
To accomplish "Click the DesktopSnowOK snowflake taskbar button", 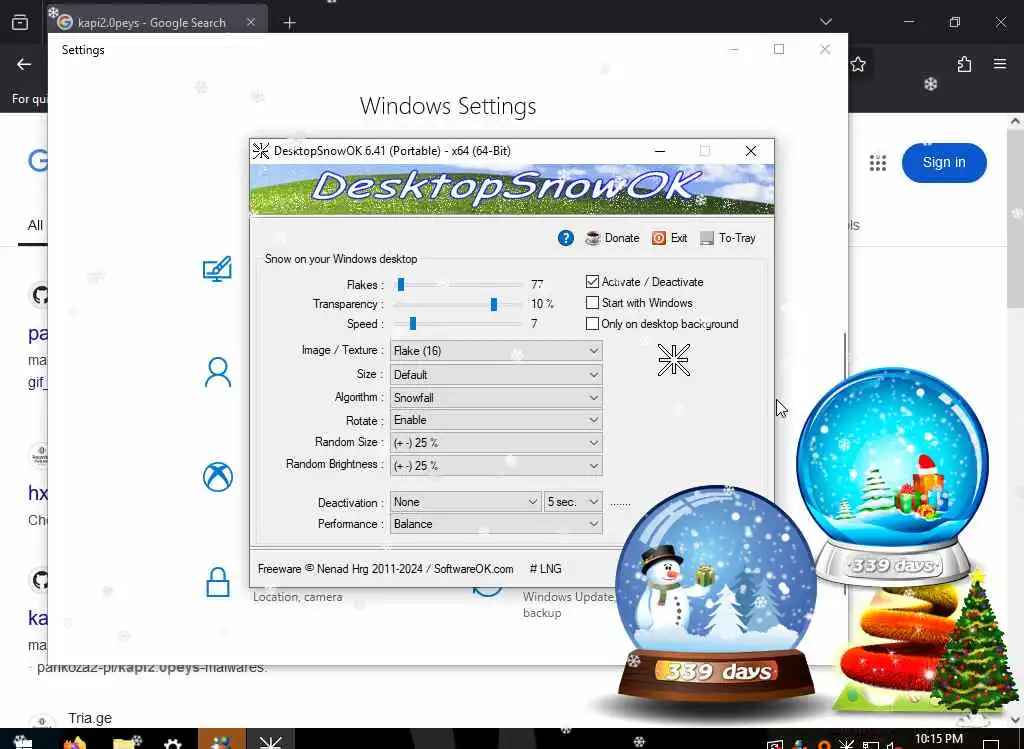I will coord(270,741).
